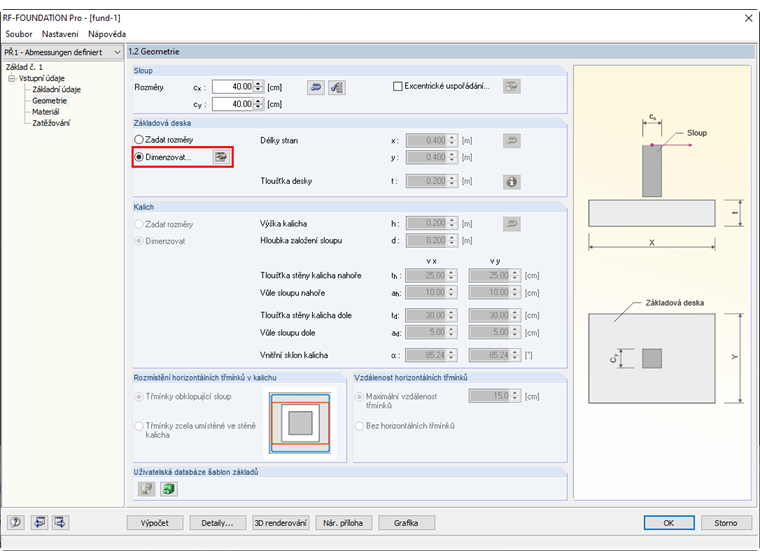
Task: Click the Tloušťka desky t spinner
Action: pyautogui.click(x=452, y=181)
